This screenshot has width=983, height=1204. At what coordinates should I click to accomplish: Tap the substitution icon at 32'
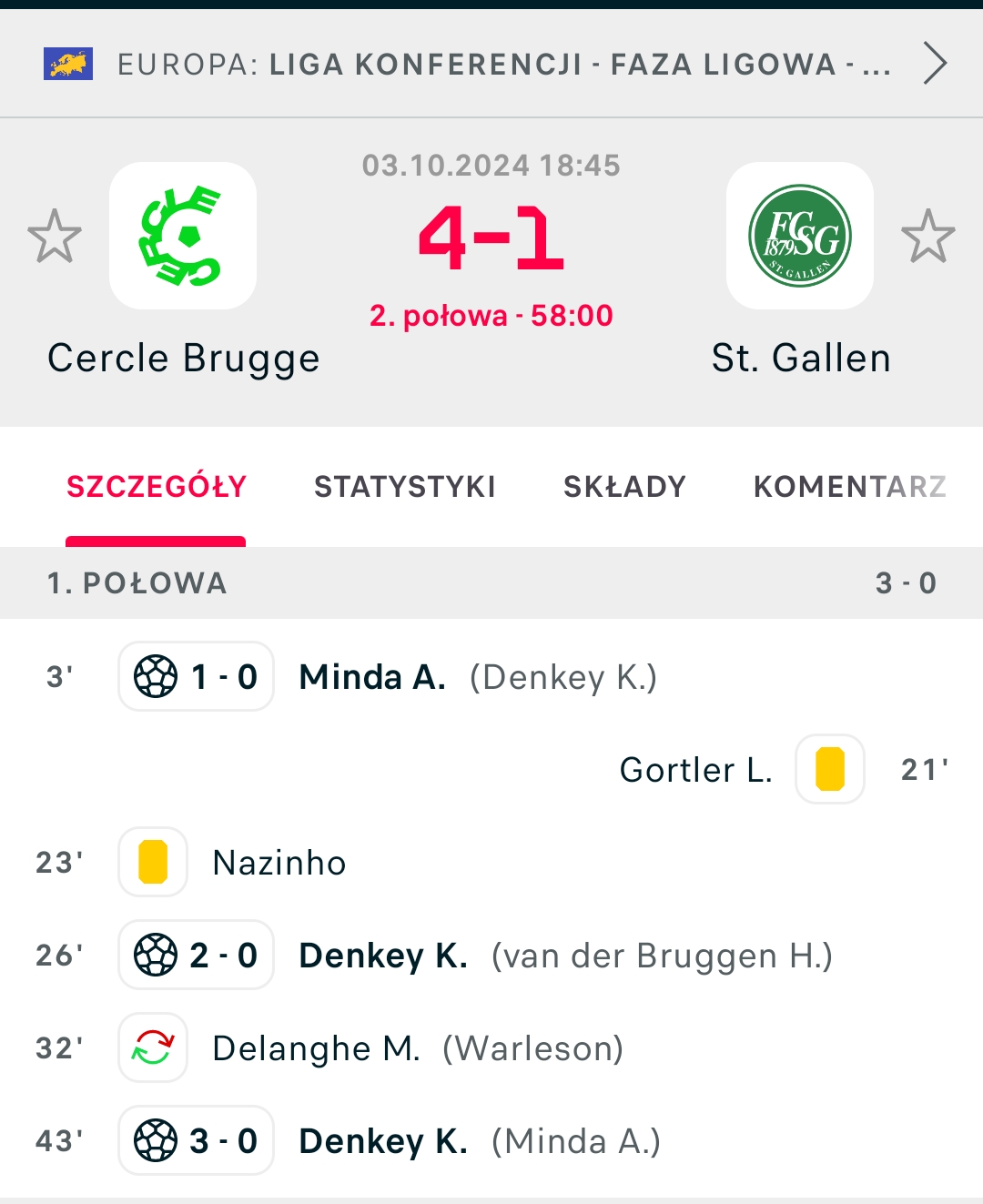point(153,1047)
